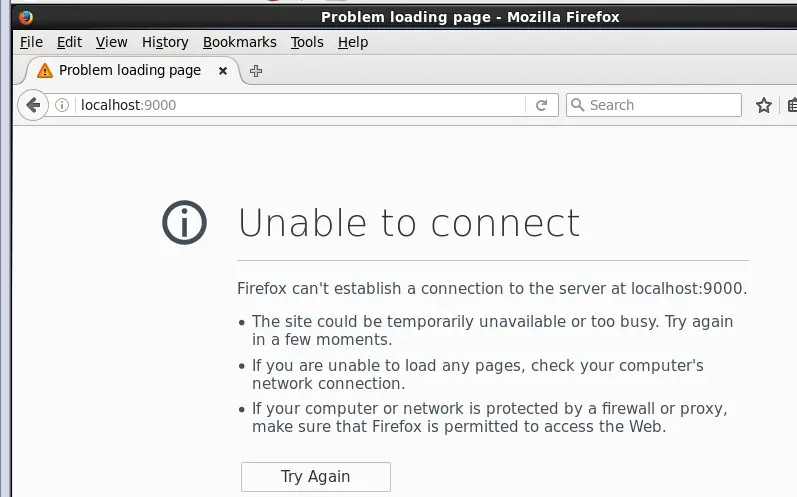Open the Help menu
Screen dimensions: 797x497
click(x=353, y=42)
